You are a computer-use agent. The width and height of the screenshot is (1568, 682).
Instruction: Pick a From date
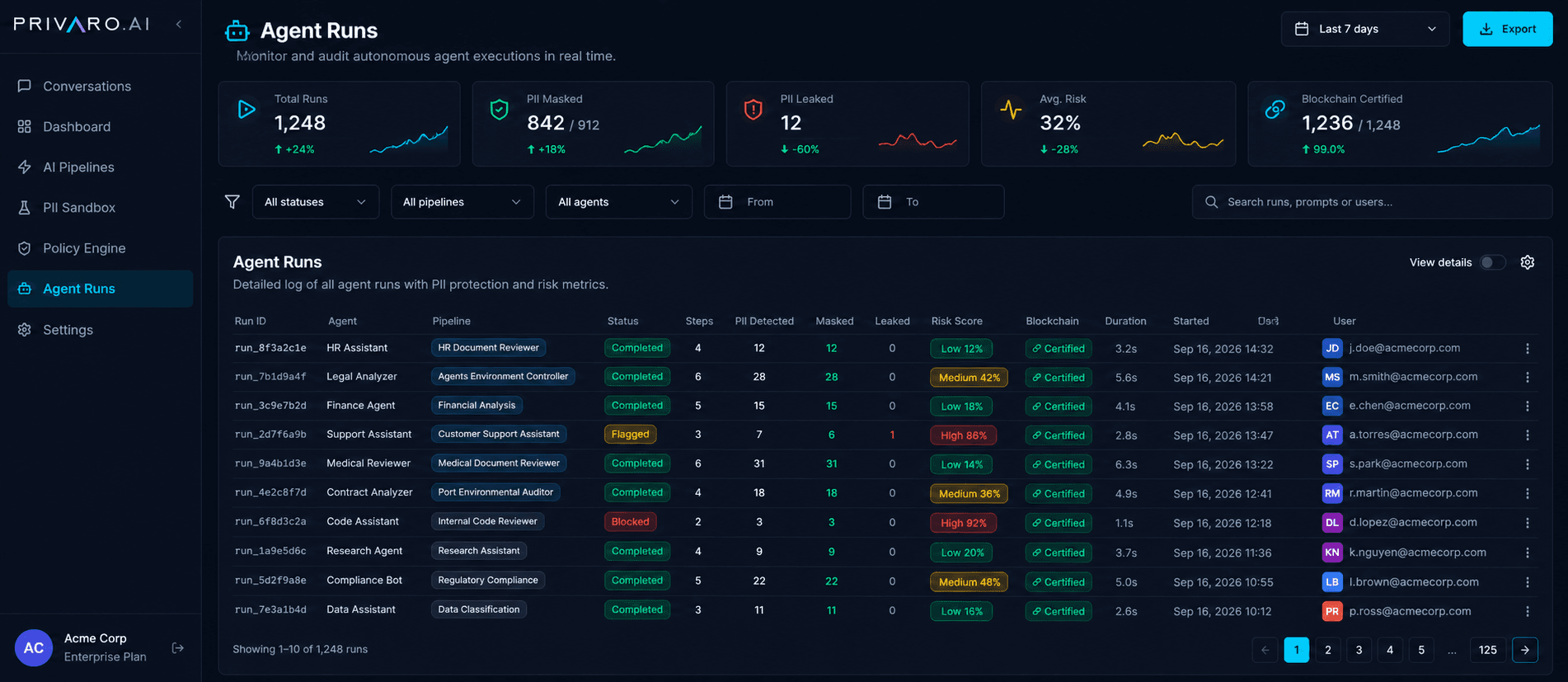coord(777,202)
